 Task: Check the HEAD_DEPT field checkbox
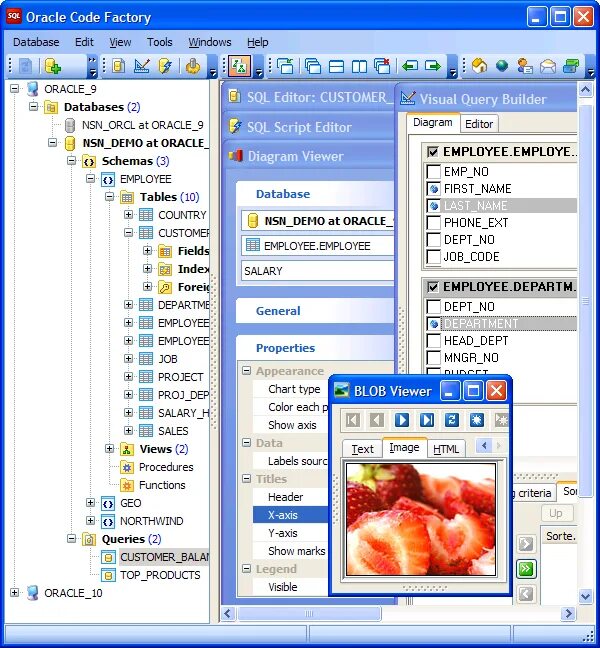433,341
